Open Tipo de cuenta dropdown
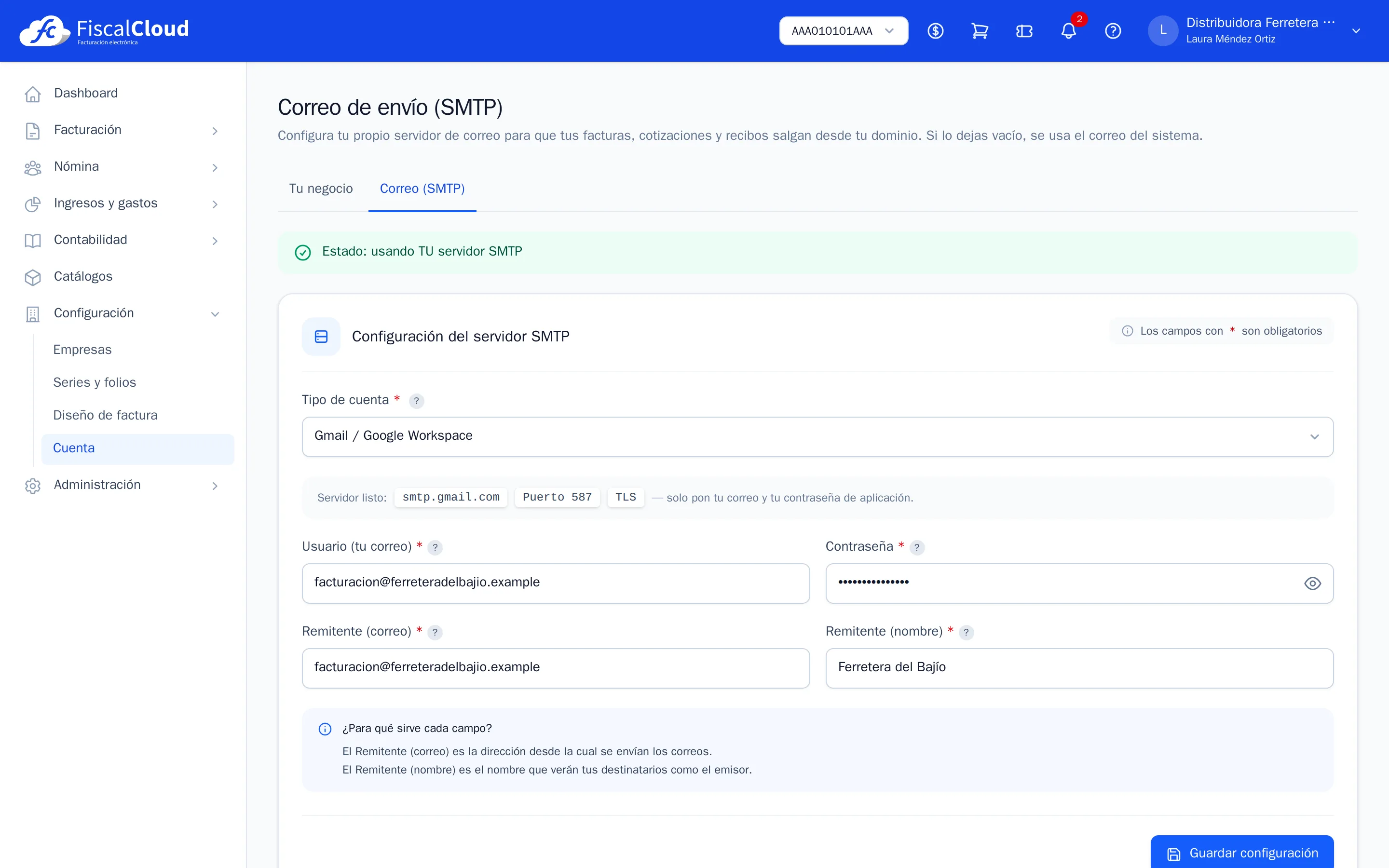 [817, 437]
